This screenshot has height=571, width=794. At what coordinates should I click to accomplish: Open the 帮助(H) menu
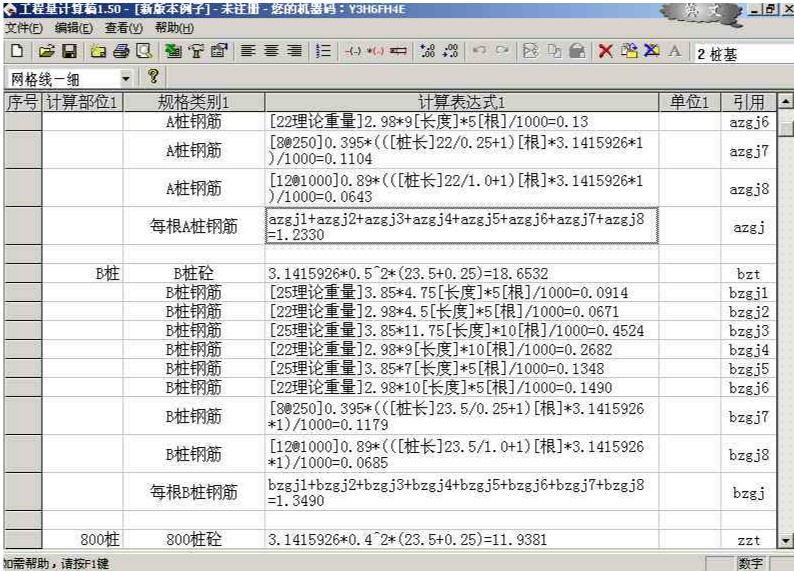[x=174, y=28]
